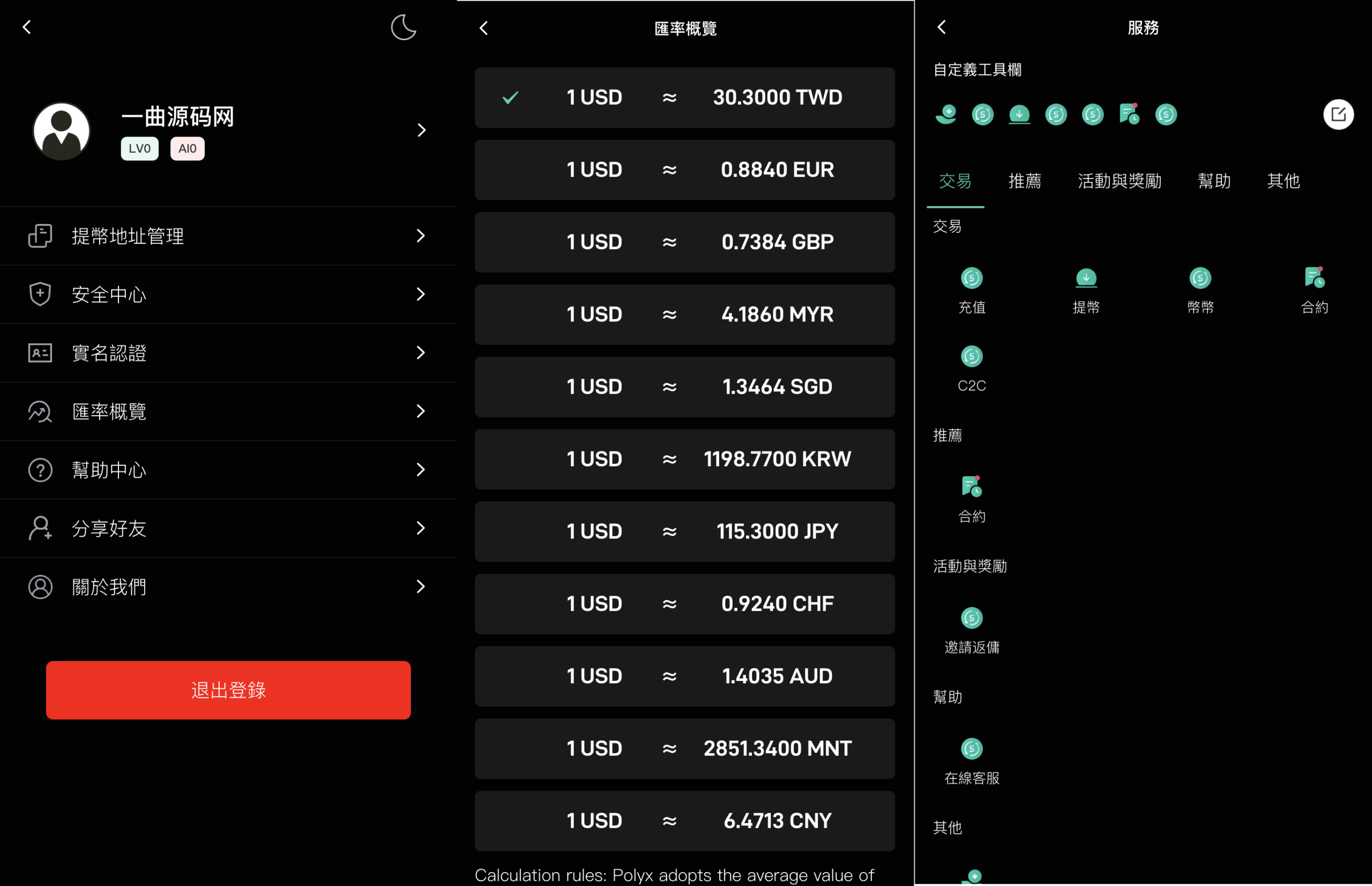
Task: Select the 0.8840 EUR exchange rate
Action: 684,170
